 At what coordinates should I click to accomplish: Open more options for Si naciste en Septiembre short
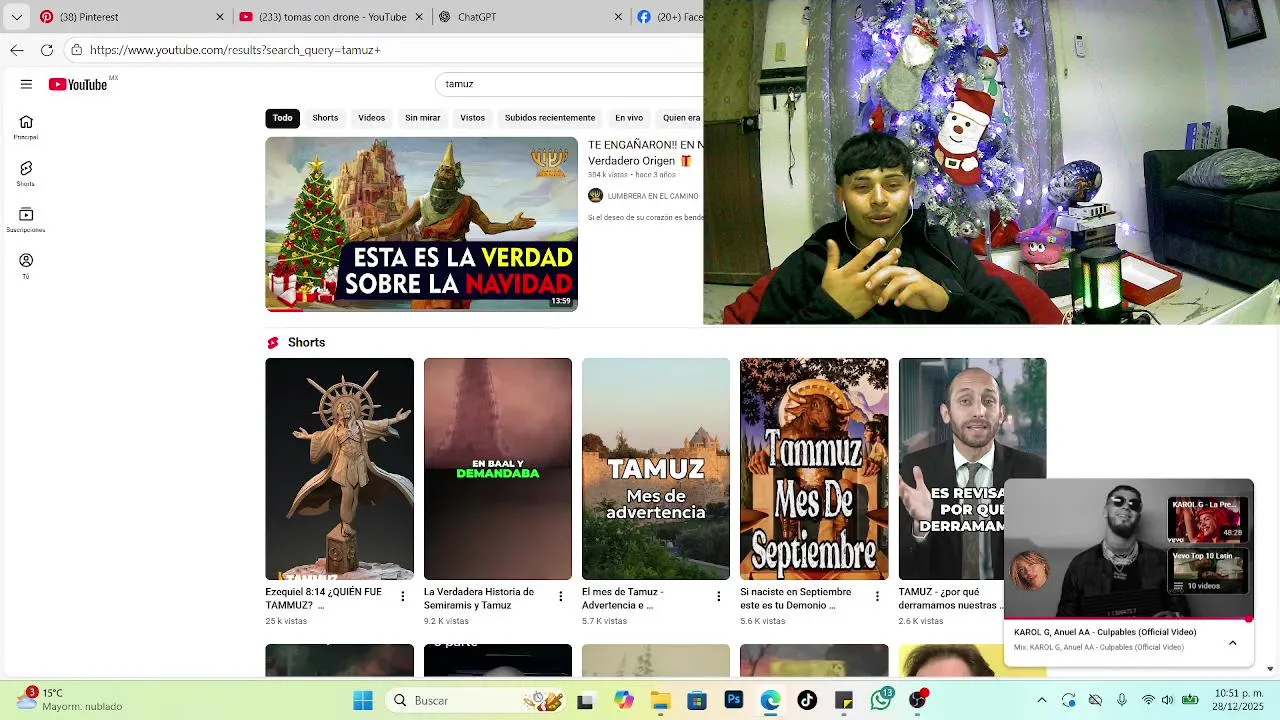point(877,597)
